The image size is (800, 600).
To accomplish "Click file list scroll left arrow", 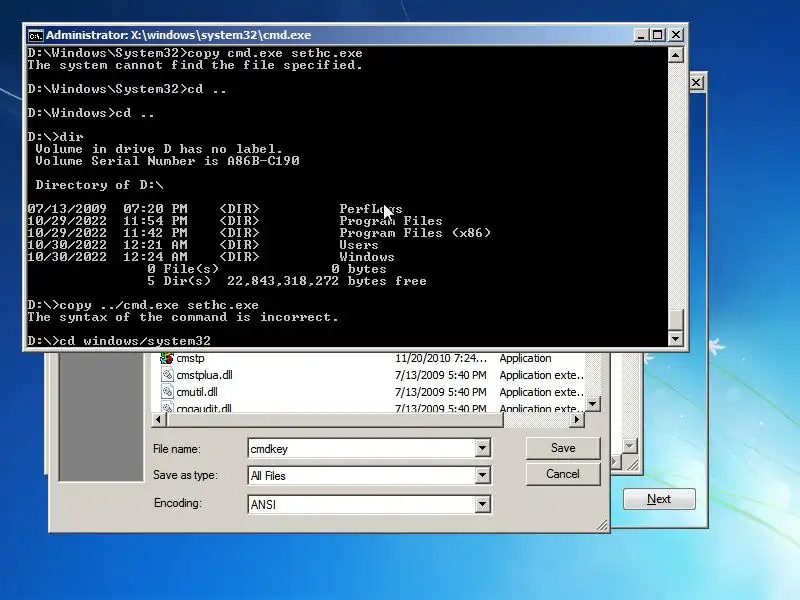I will [158, 419].
